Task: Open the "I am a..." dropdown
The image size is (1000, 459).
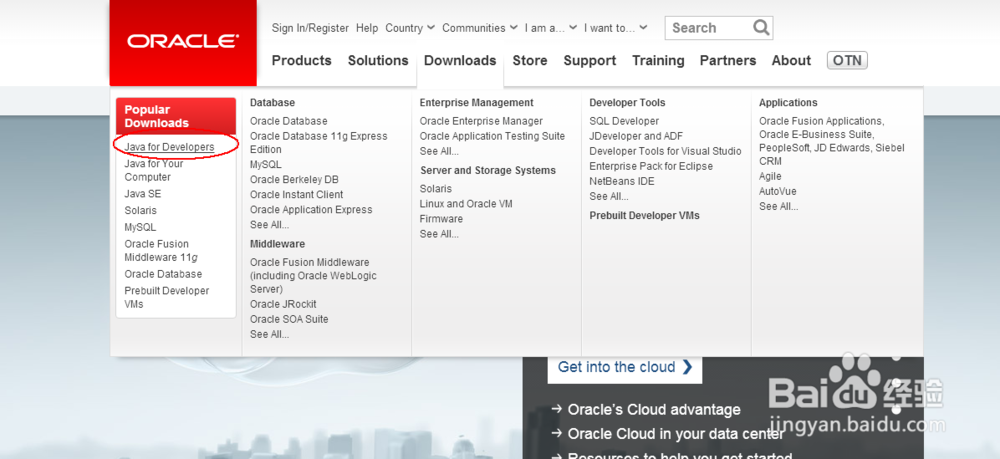Action: 551,28
